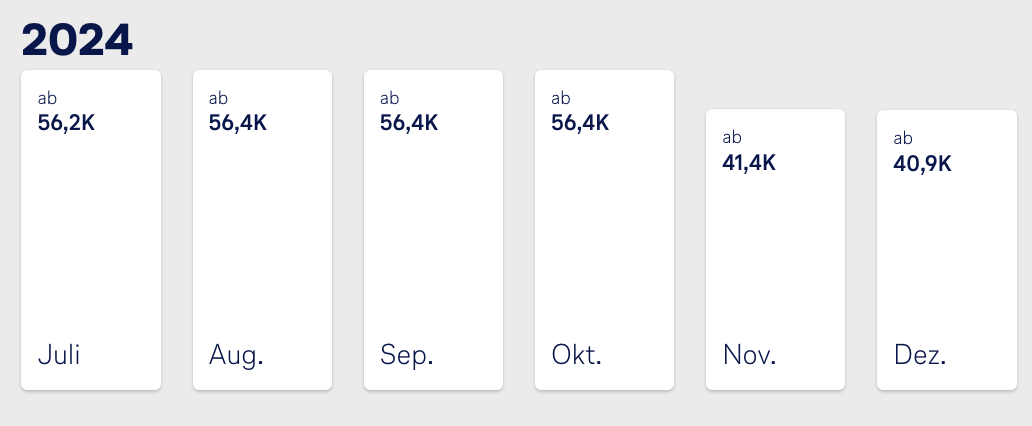Click the 2024 year heading

point(77,40)
